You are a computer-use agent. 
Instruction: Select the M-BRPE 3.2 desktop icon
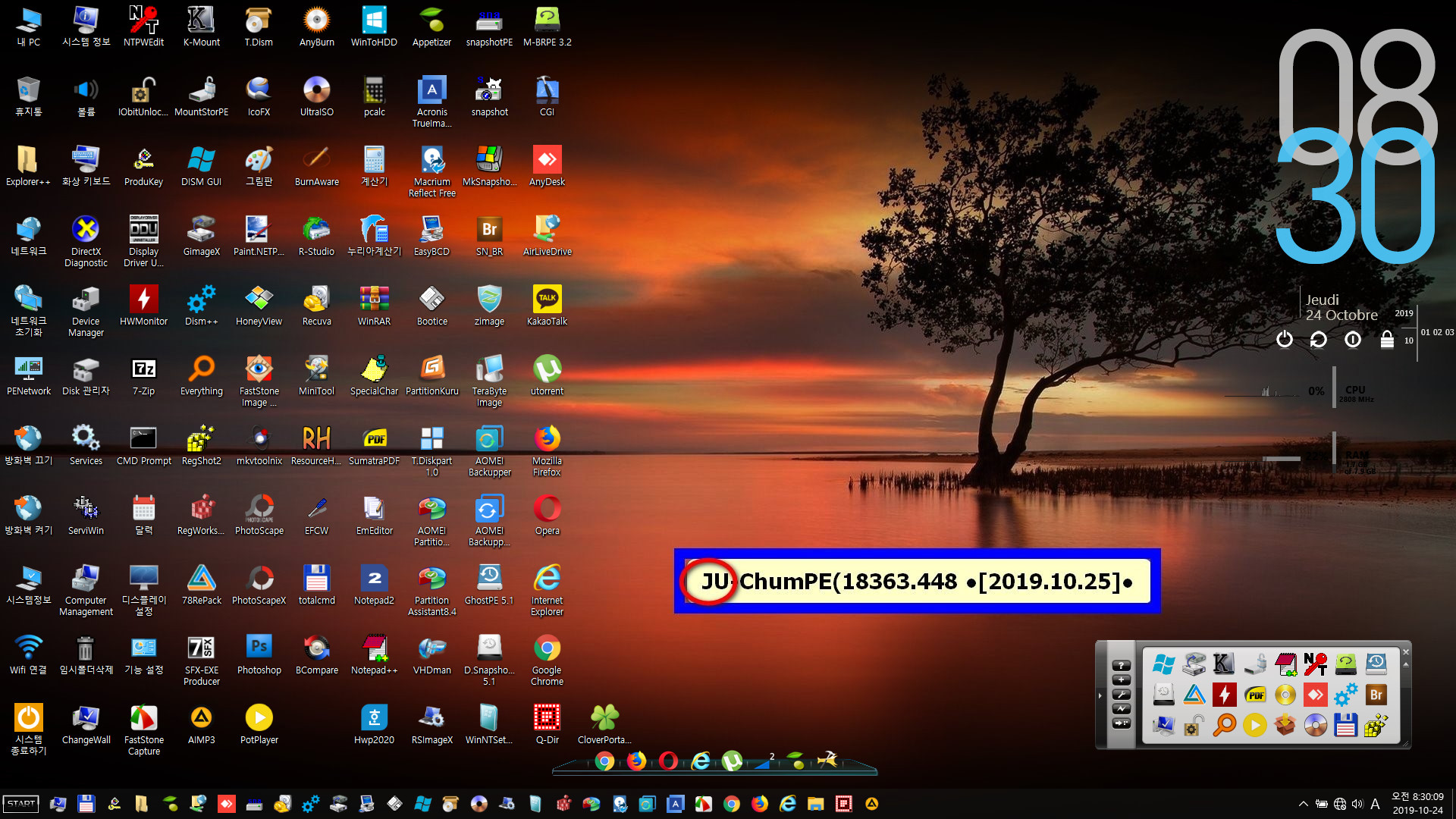click(x=547, y=27)
